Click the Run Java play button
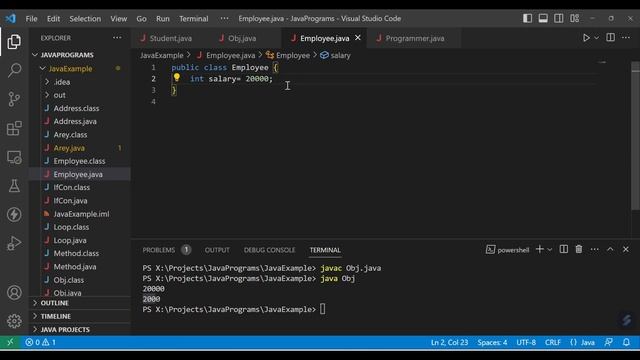Image resolution: width=640 pixels, height=360 pixels. [586, 38]
